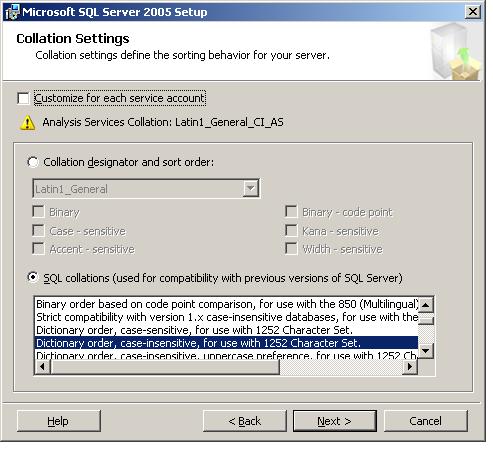Open Help for collation settings
This screenshot has height=449, width=493.
point(58,421)
